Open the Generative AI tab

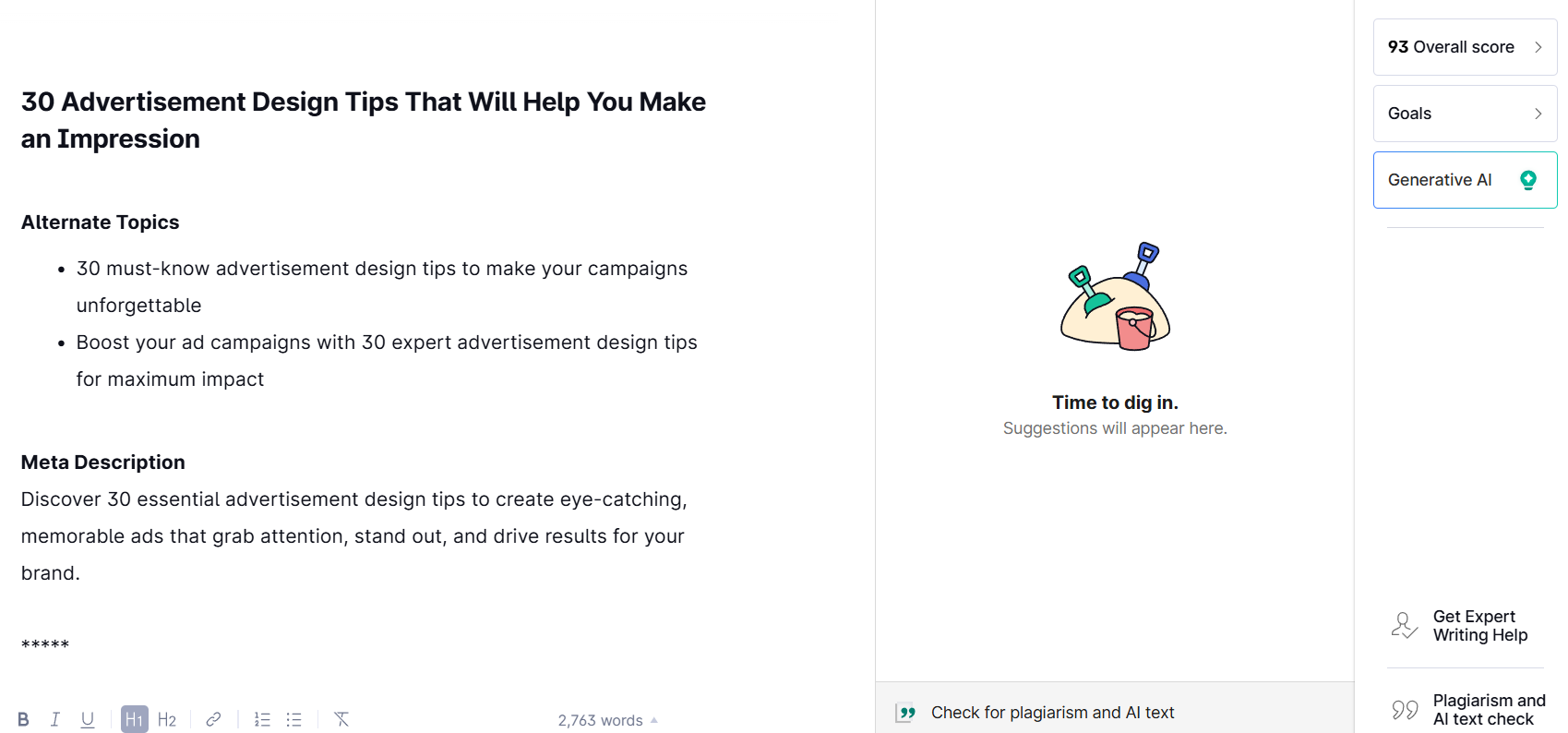pos(1440,180)
